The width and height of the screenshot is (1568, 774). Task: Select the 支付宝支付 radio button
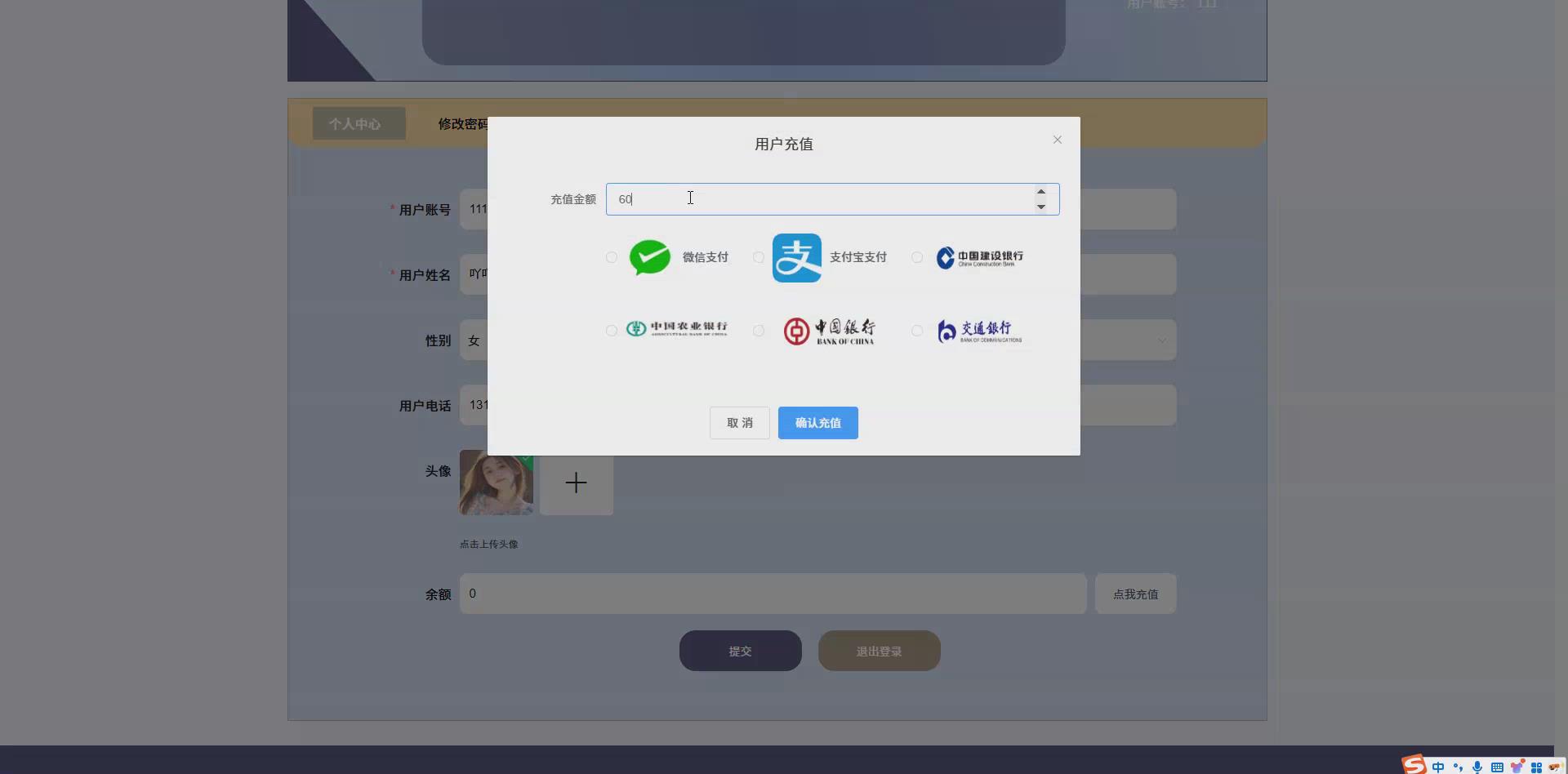tap(758, 257)
